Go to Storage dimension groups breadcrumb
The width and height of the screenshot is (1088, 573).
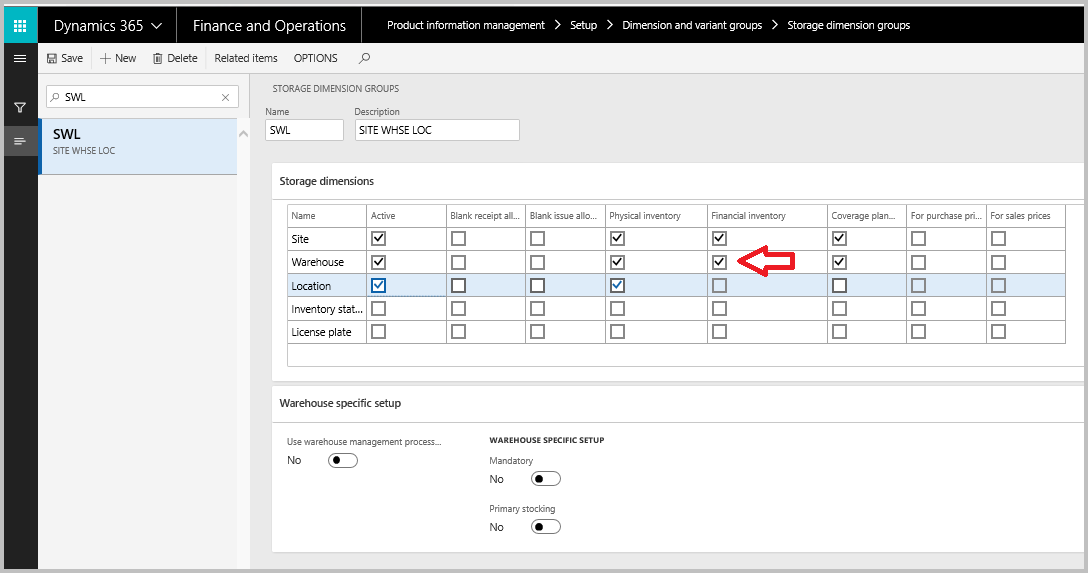[x=849, y=25]
